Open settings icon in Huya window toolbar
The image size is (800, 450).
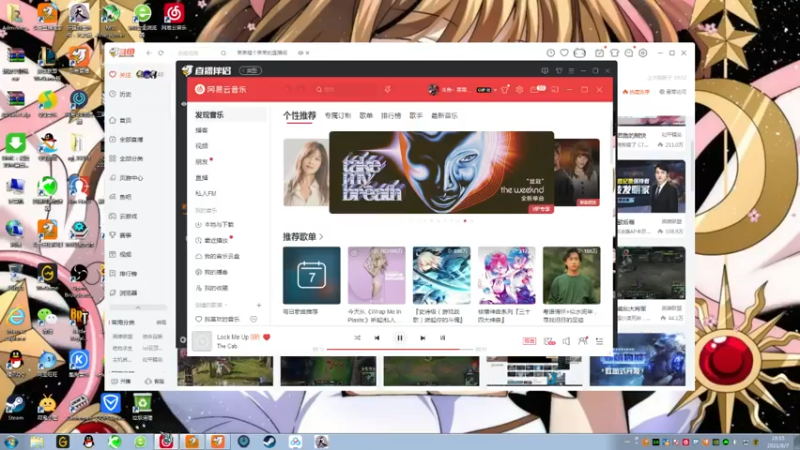pos(643,53)
